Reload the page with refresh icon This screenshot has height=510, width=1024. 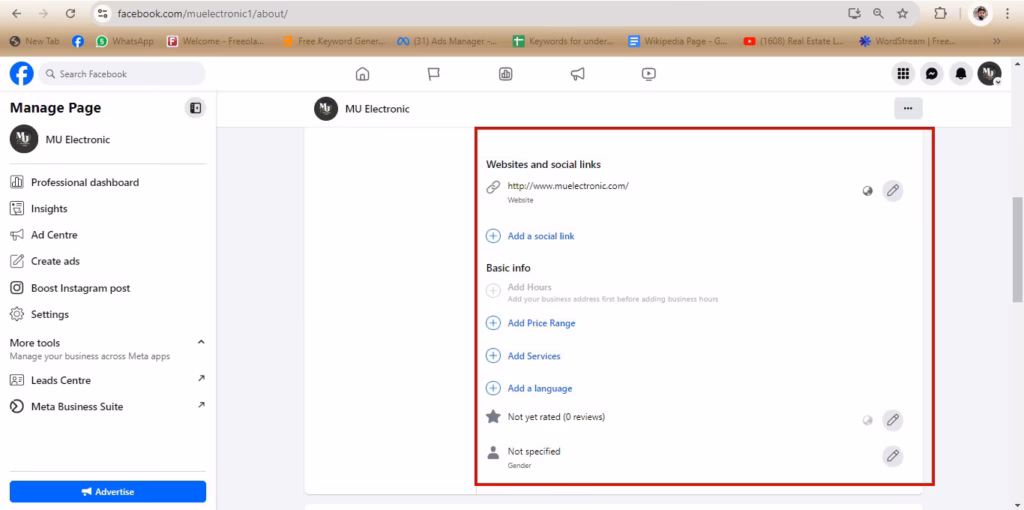tap(71, 14)
